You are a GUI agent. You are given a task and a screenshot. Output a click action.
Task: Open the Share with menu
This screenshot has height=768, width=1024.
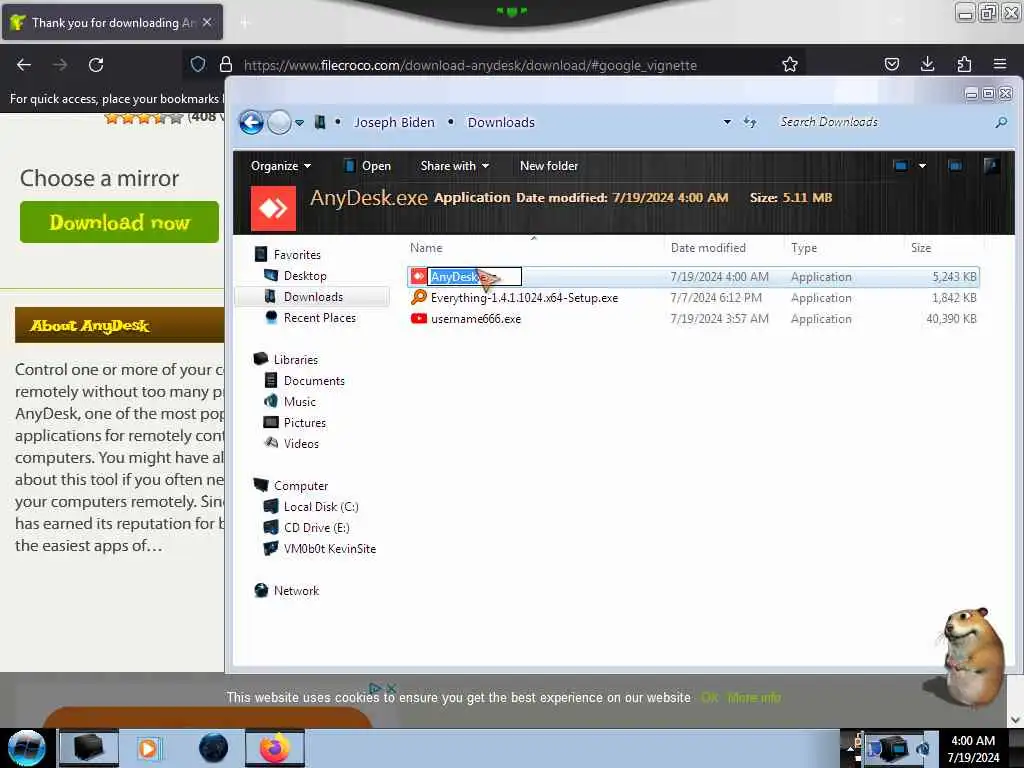[x=455, y=166]
